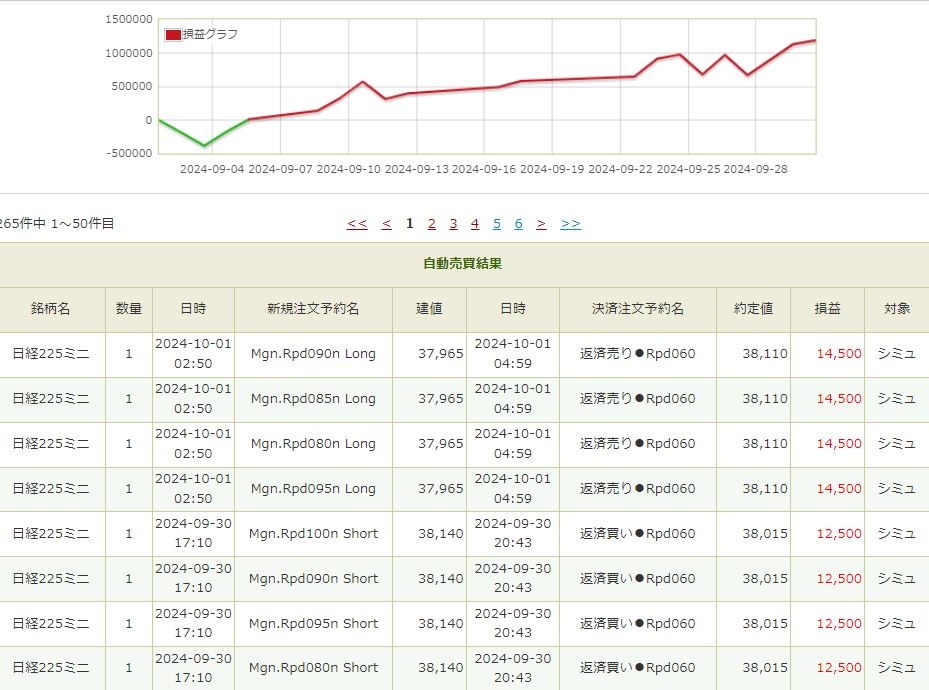Click the 約定値 column header
The height and width of the screenshot is (690, 929).
tap(753, 309)
